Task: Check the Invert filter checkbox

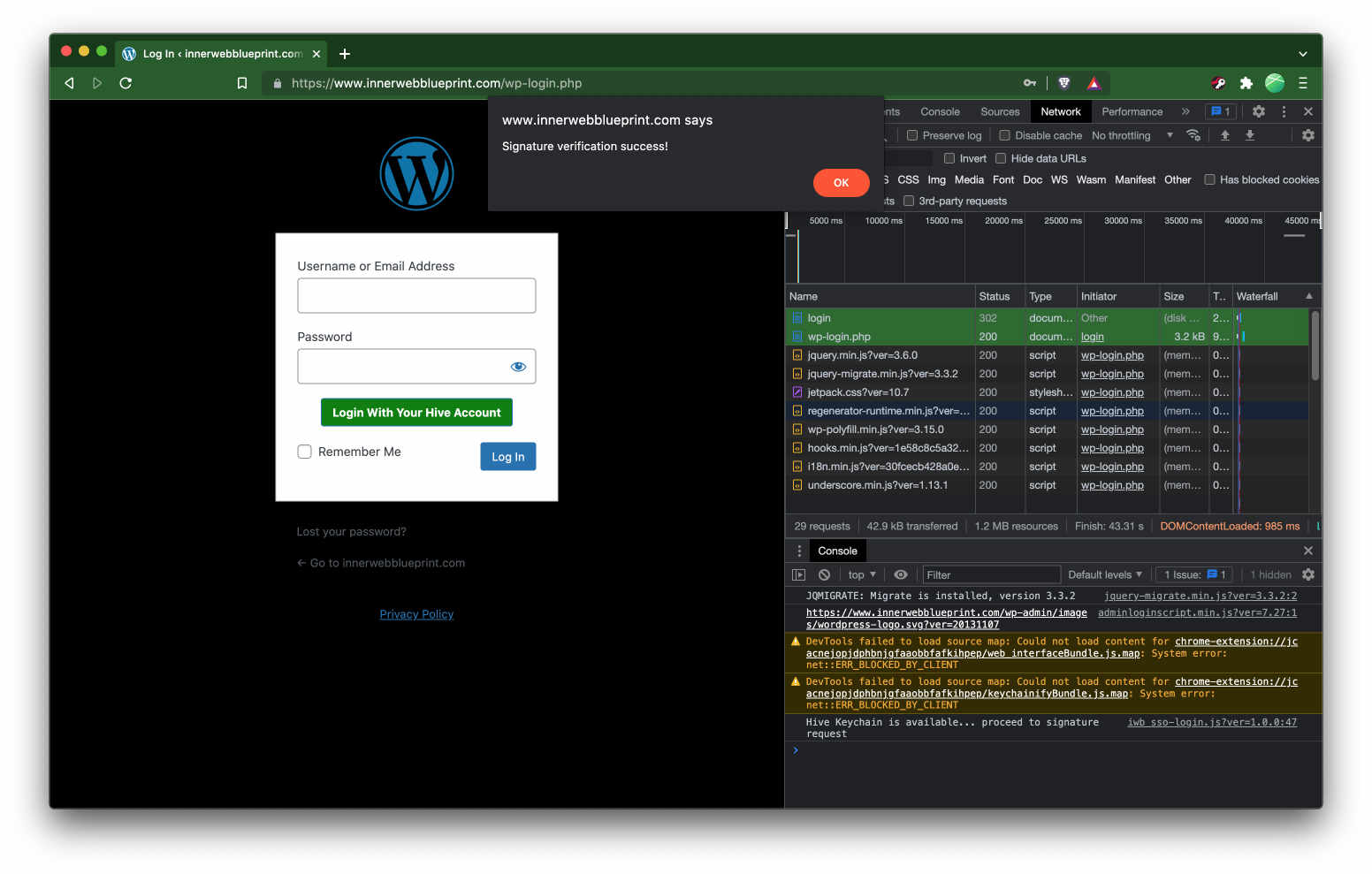Action: coord(949,158)
